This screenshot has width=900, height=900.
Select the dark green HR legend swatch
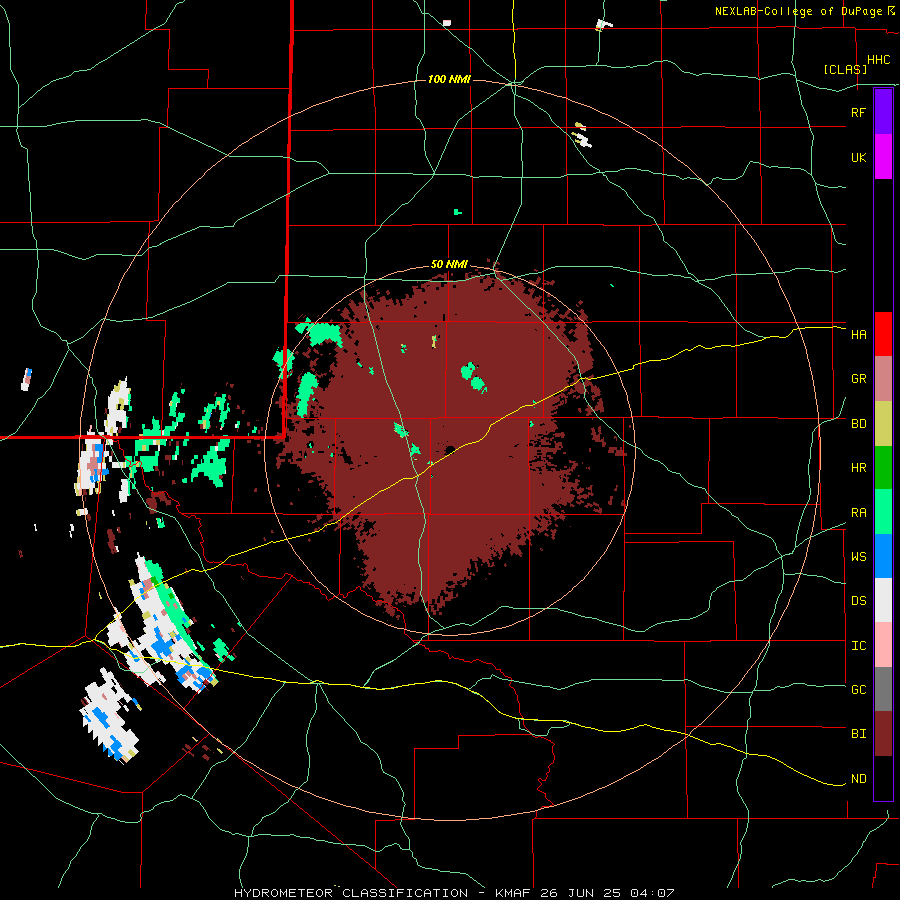pyautogui.click(x=883, y=468)
